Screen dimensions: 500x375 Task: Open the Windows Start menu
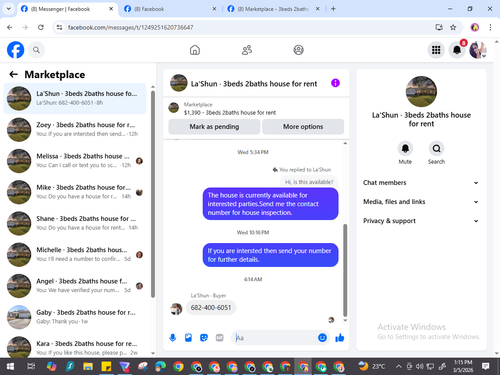10,367
